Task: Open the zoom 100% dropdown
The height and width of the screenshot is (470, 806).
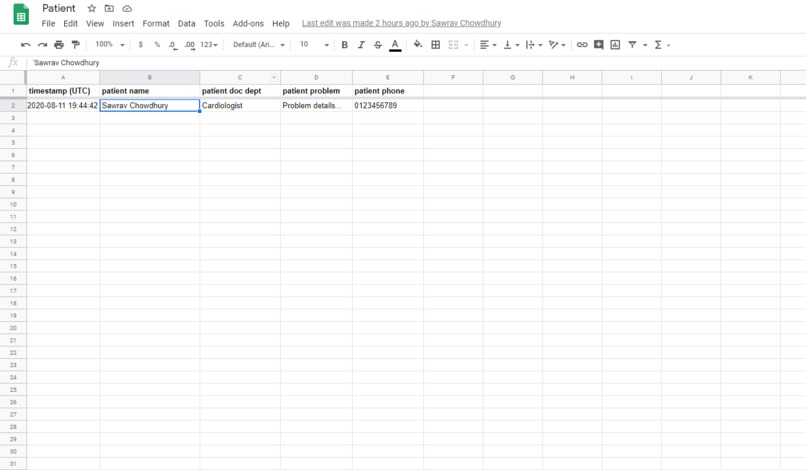Action: [109, 45]
